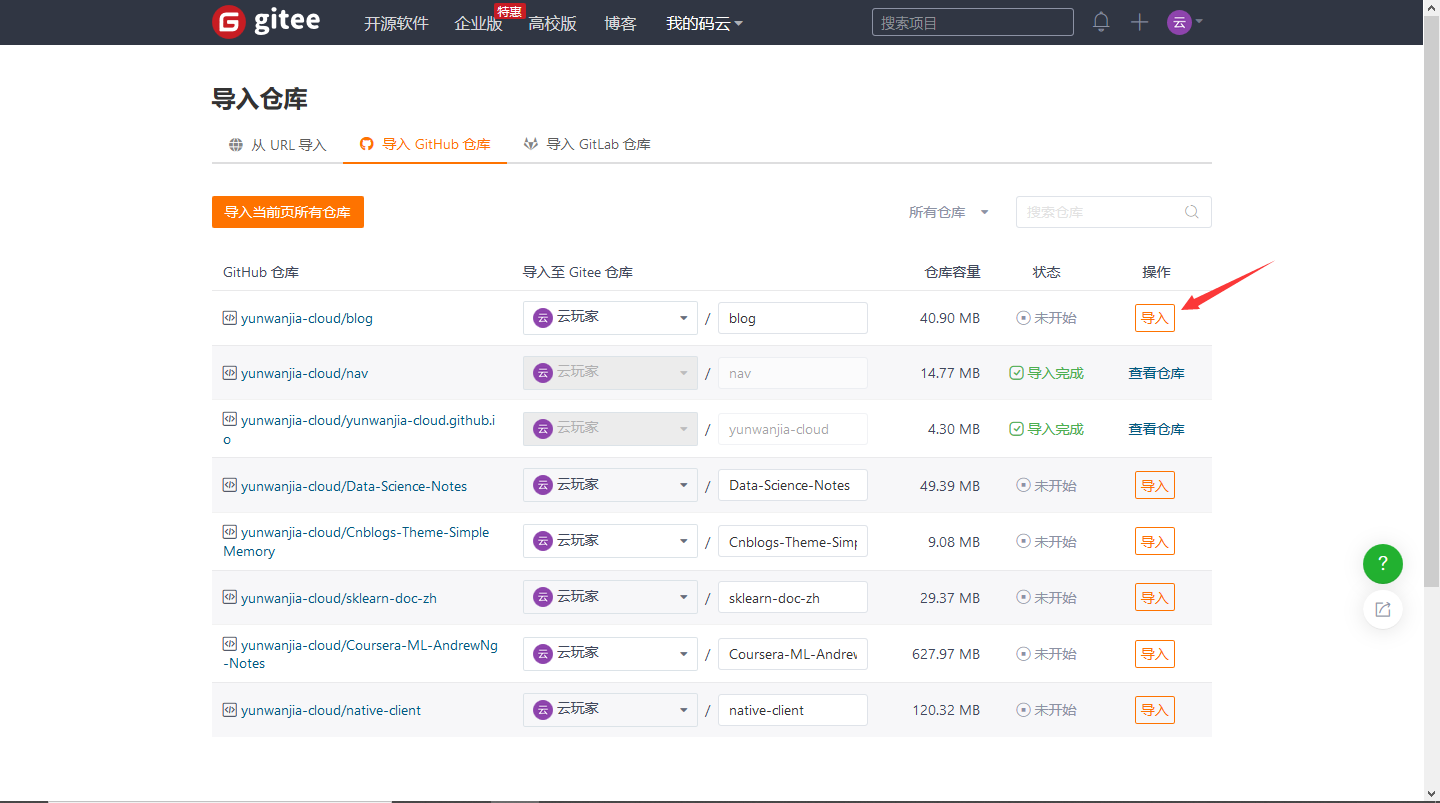Click GitHub icon on 导入 GitHub 仓库 tab

point(367,144)
